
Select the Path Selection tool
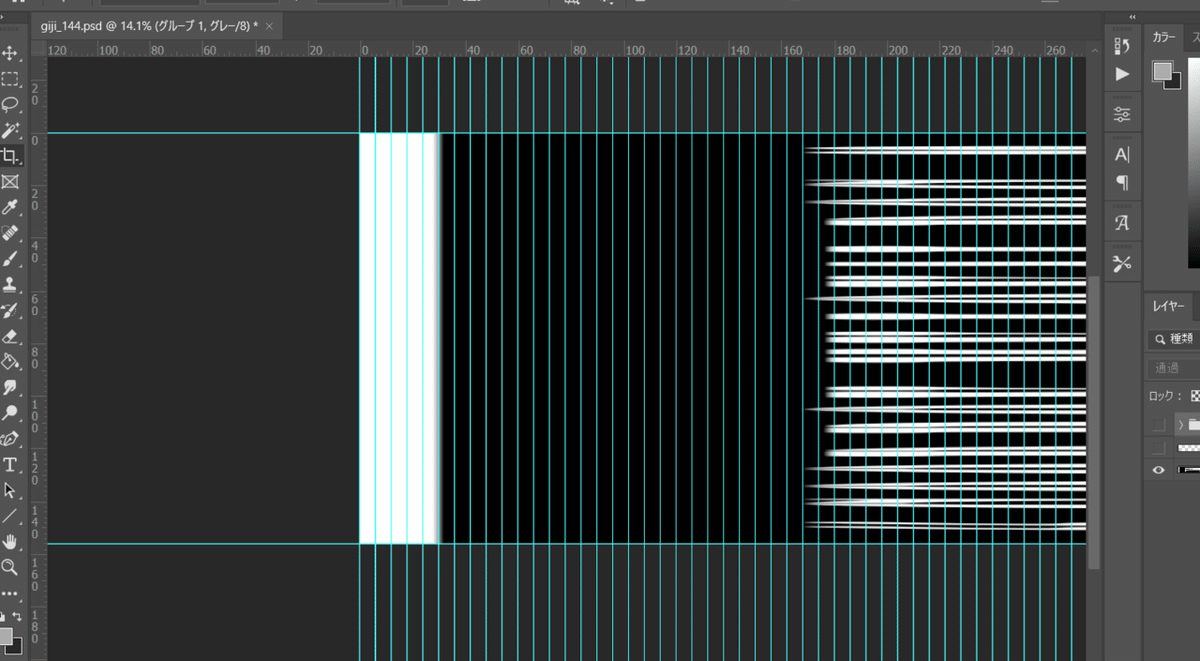point(10,490)
